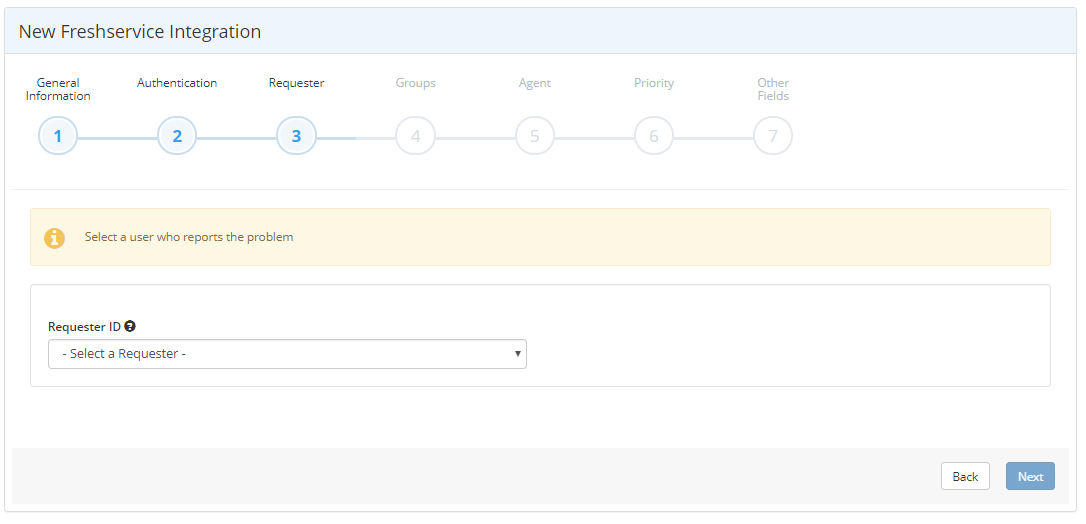Click the Other Fields step label
Screen dimensions: 1086x524
[x=773, y=89]
